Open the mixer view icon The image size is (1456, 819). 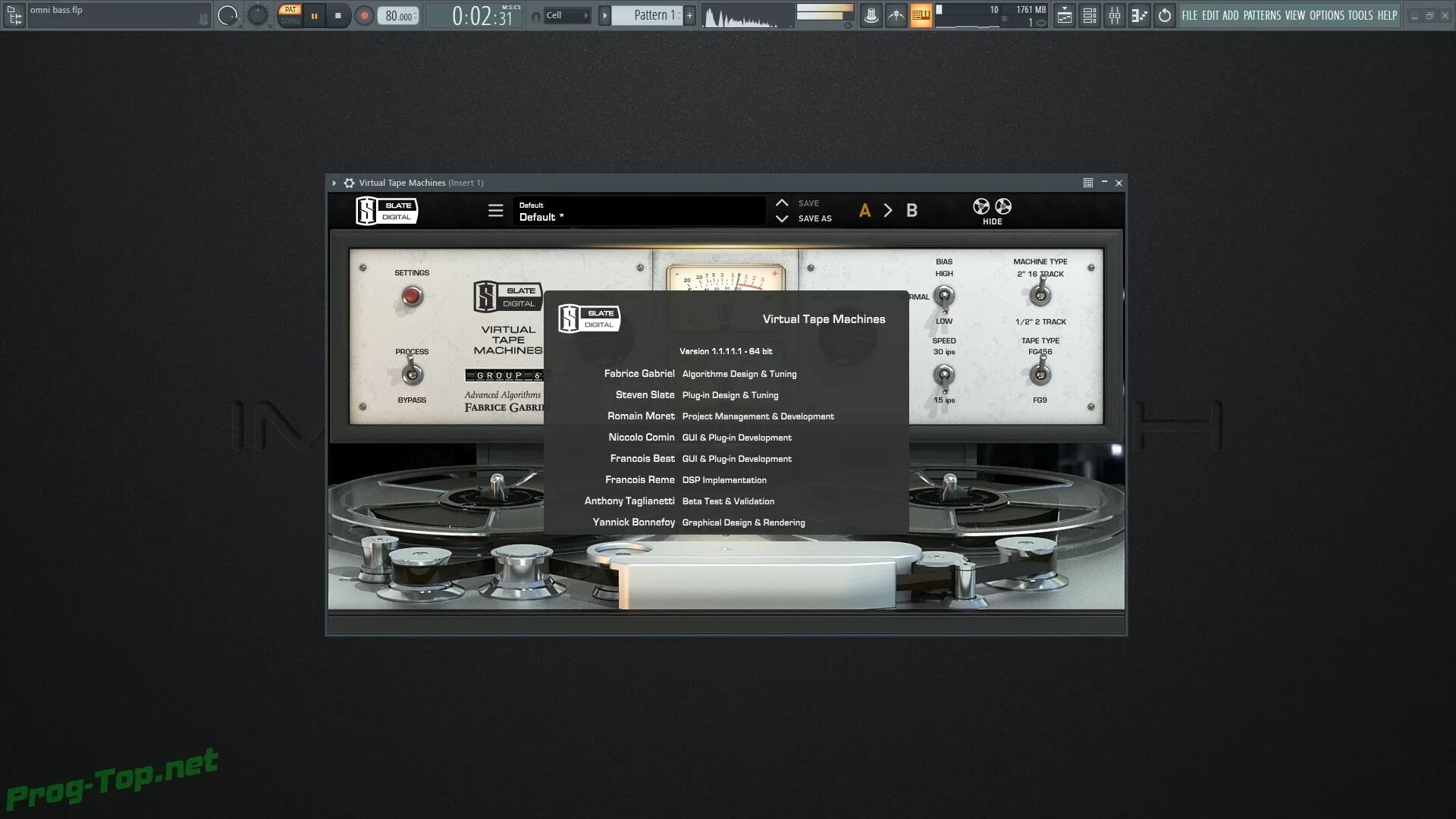(1115, 15)
